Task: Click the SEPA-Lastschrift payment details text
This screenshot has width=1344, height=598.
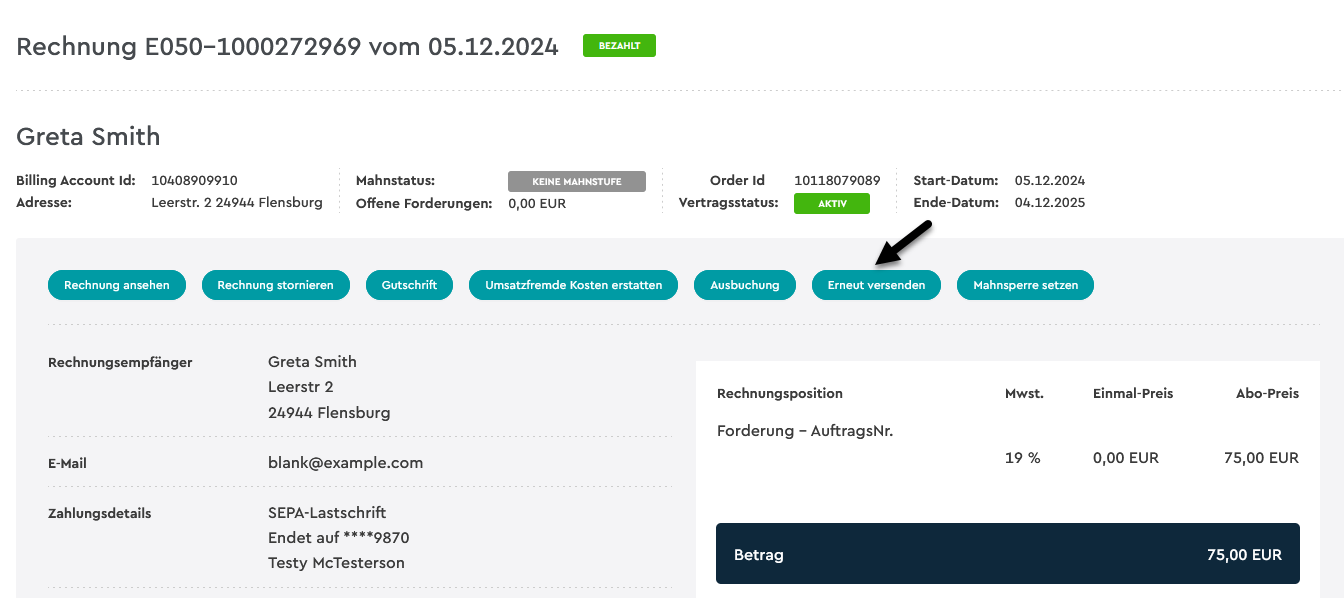Action: 327,512
